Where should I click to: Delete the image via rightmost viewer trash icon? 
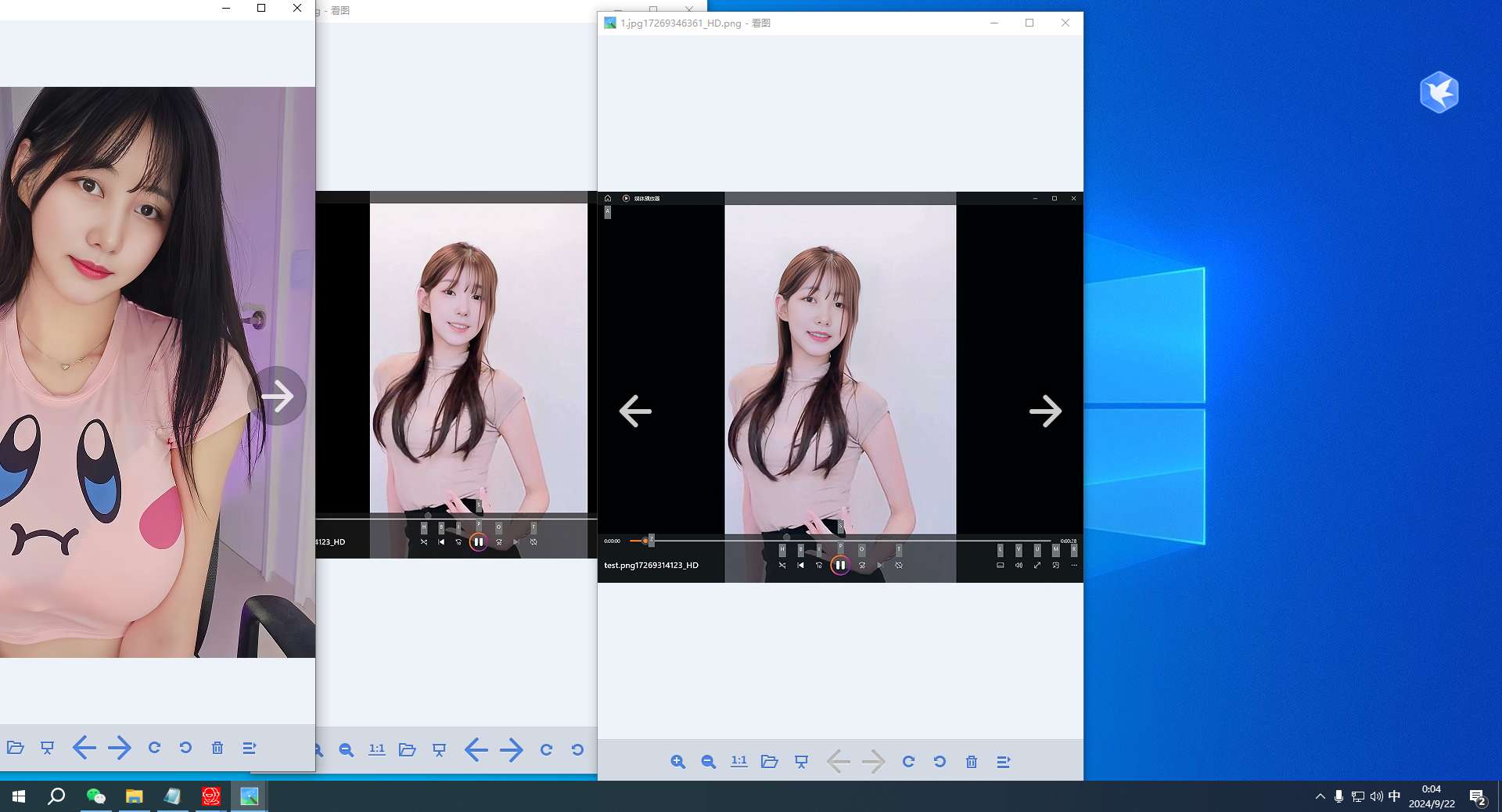(x=971, y=761)
